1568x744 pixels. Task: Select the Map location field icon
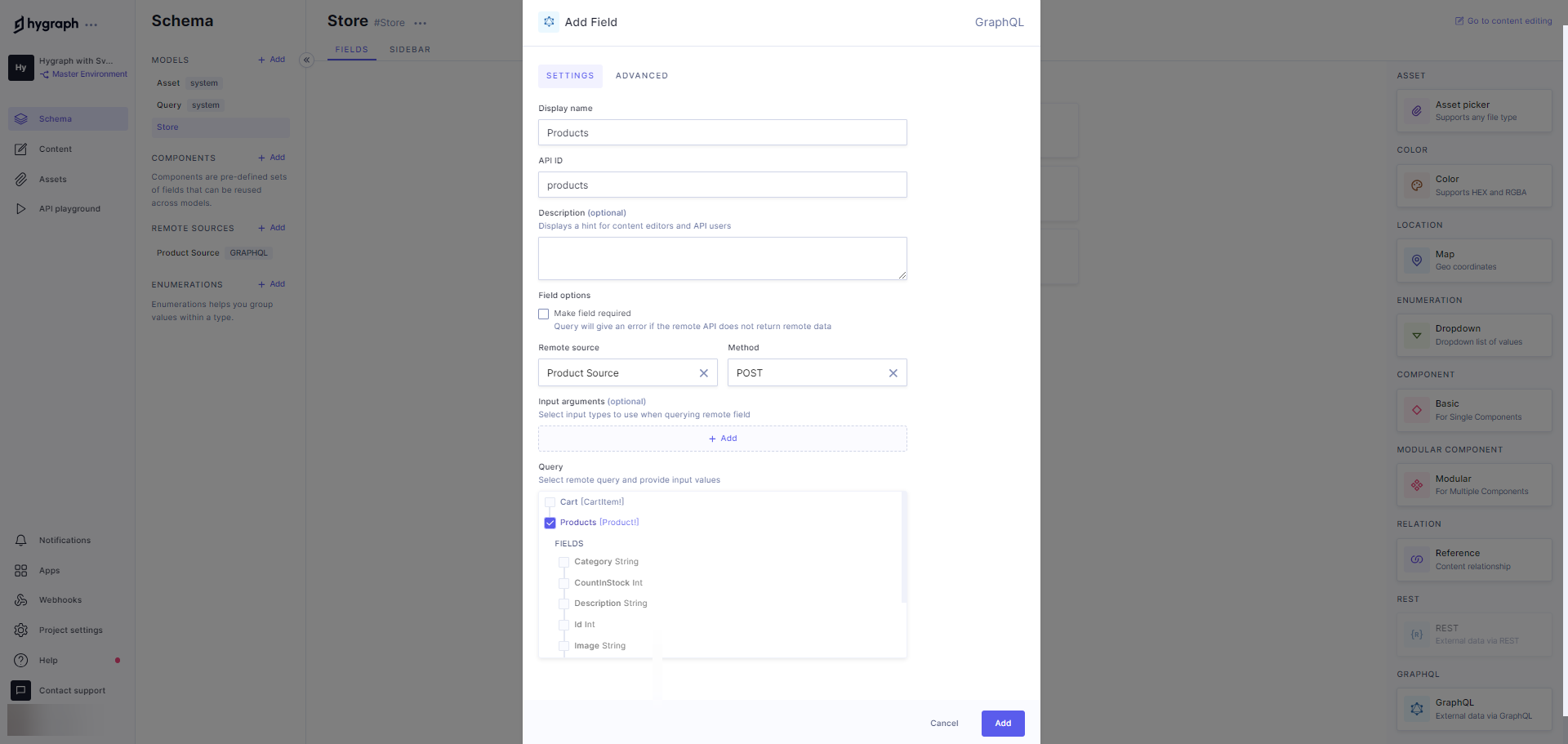coord(1417,261)
